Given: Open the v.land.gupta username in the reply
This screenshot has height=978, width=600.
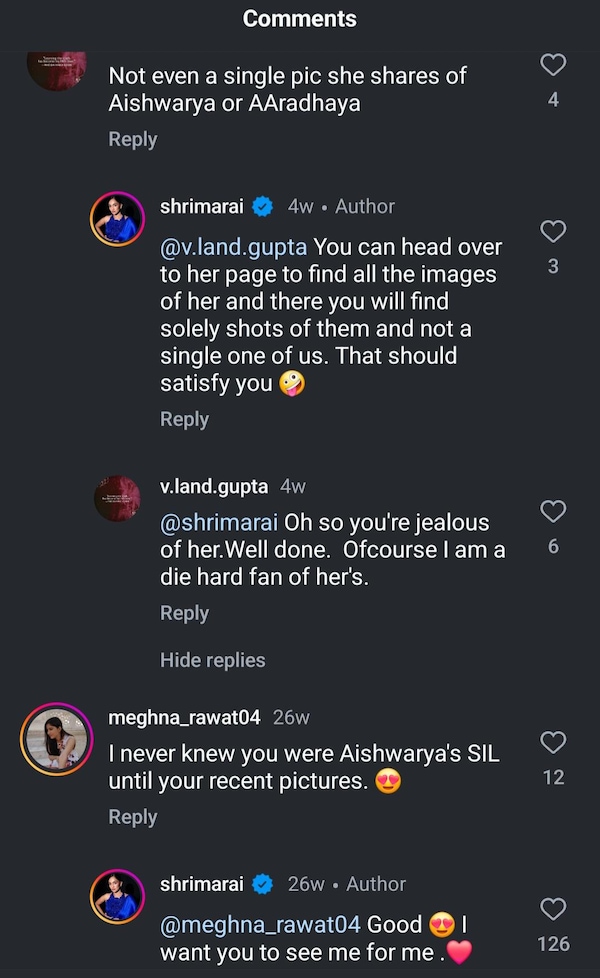Looking at the screenshot, I should (x=214, y=486).
